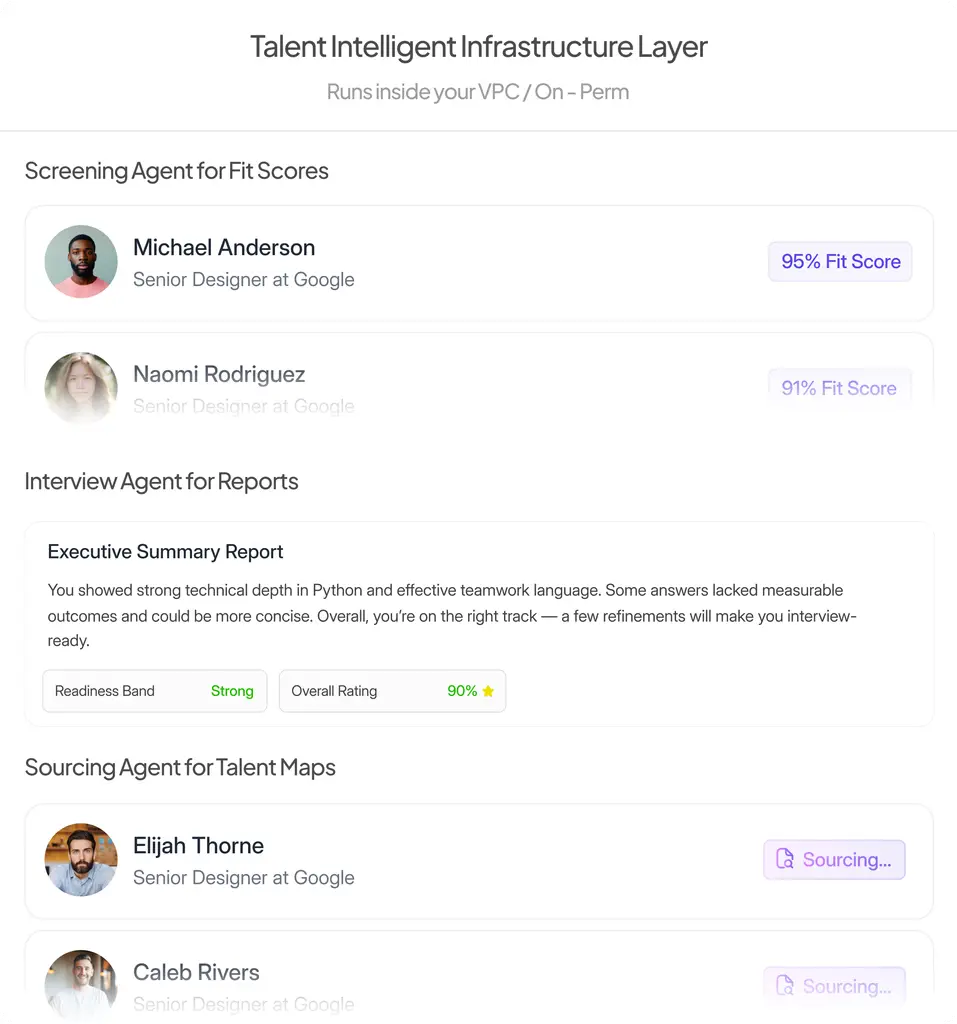
Task: Select Naomi Rodriguez's partially hidden candidate card
Action: click(x=478, y=380)
